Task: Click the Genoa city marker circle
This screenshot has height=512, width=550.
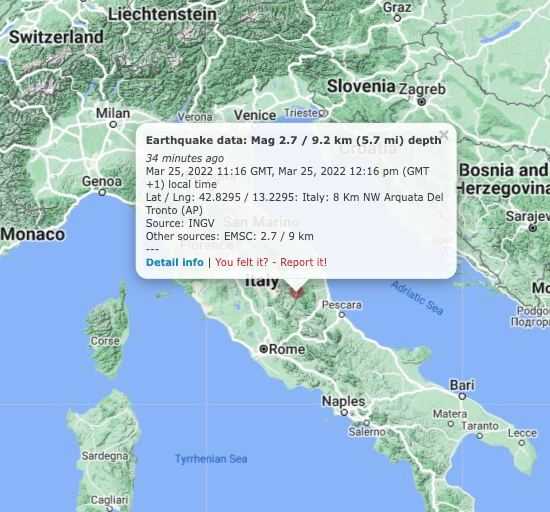Action: (x=102, y=193)
